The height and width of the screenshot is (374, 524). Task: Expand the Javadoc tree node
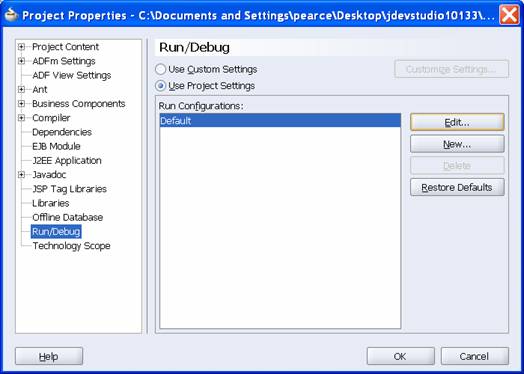pos(21,175)
